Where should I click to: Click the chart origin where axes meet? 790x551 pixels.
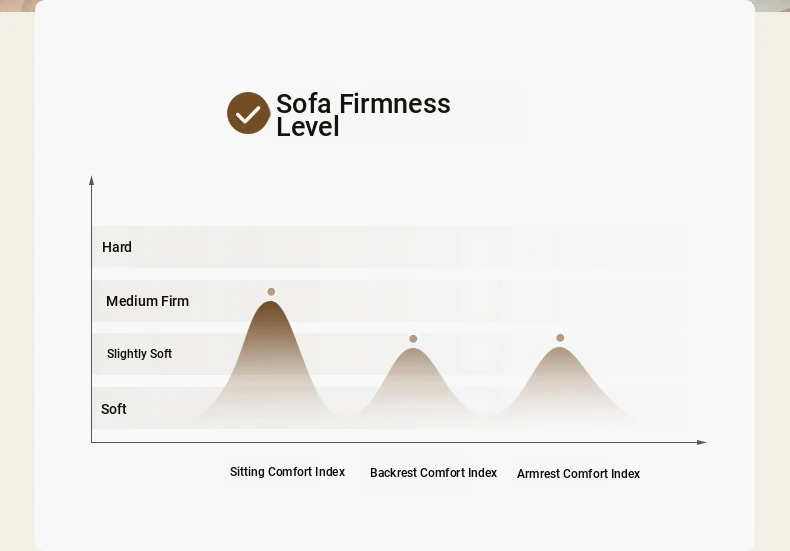(91, 442)
